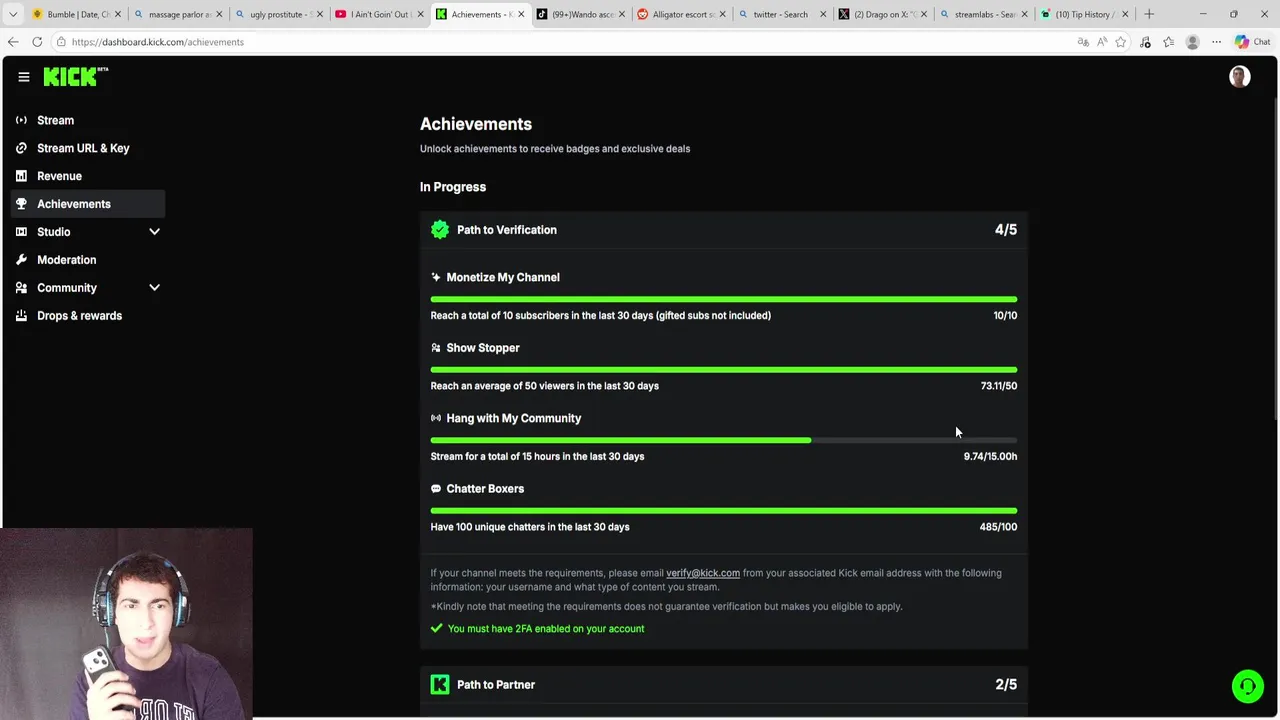Click the Moderation wrench icon
The width and height of the screenshot is (1280, 720).
pyautogui.click(x=21, y=260)
